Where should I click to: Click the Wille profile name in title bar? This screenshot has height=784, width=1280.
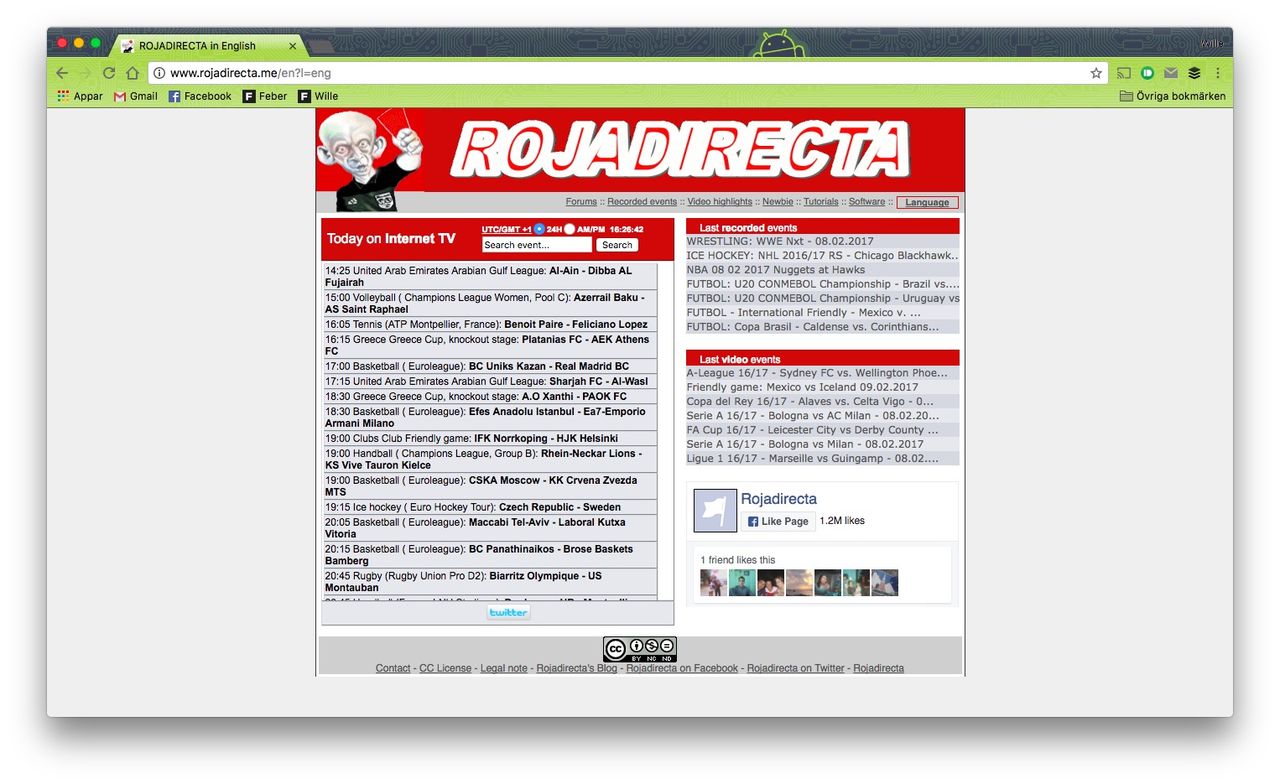pyautogui.click(x=1211, y=44)
